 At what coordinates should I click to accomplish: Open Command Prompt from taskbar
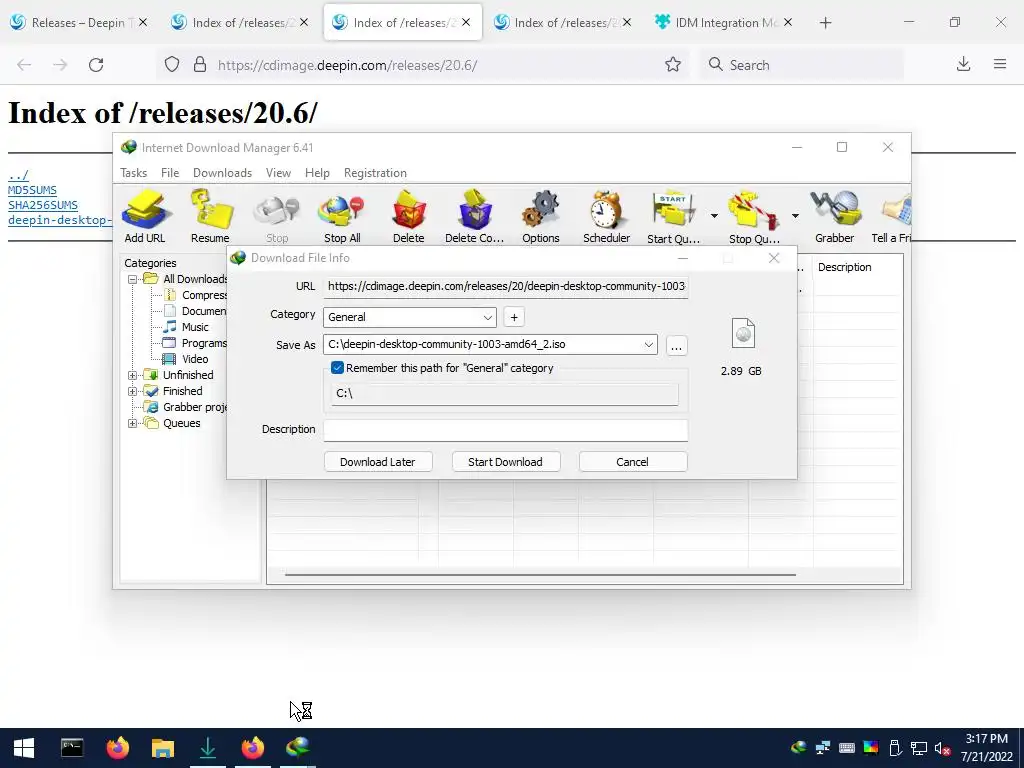point(72,748)
